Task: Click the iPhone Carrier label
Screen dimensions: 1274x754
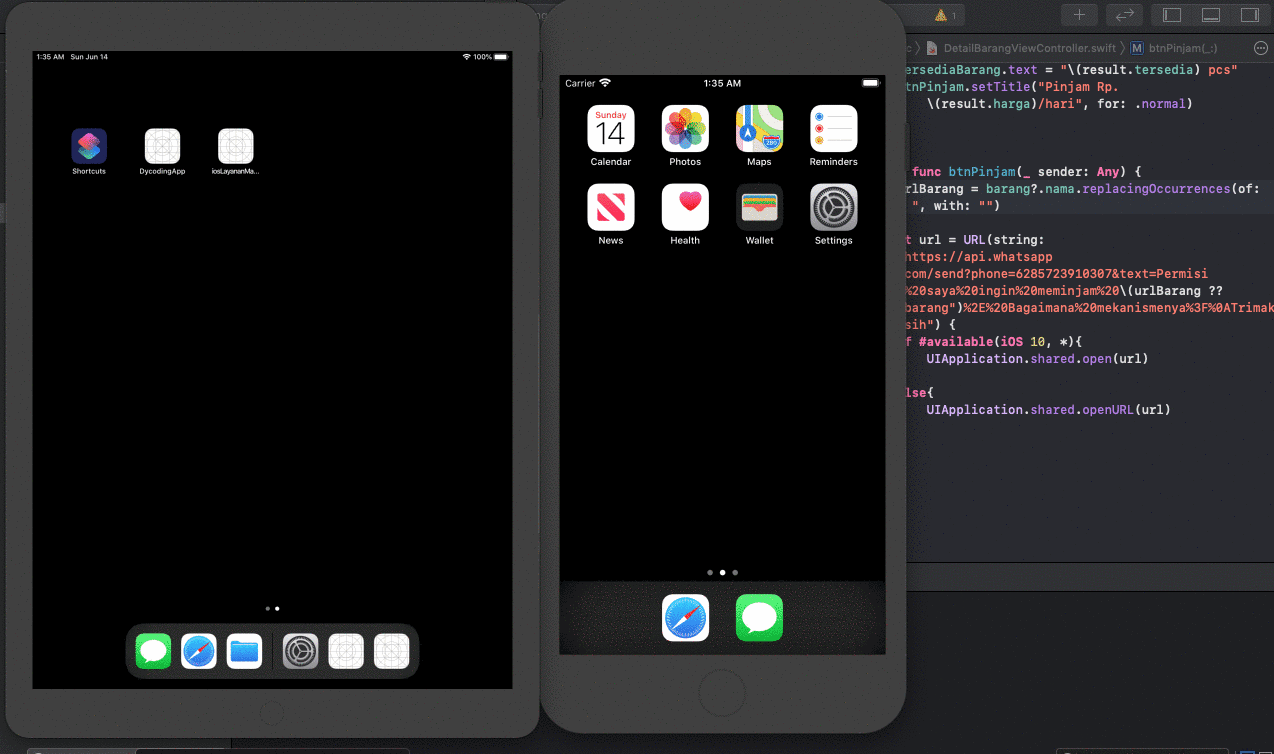Action: pyautogui.click(x=580, y=83)
